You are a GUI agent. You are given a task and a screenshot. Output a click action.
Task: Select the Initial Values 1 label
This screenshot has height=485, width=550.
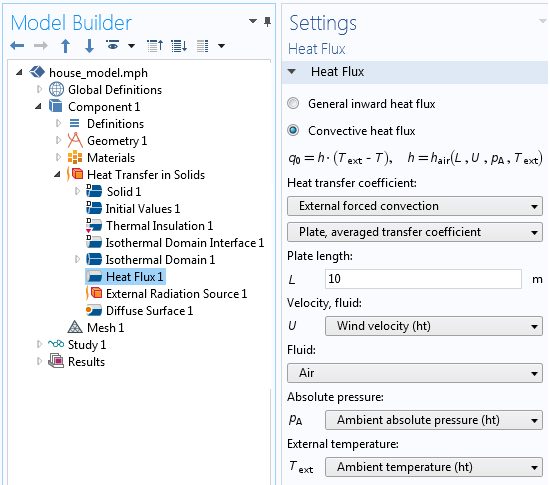(143, 209)
